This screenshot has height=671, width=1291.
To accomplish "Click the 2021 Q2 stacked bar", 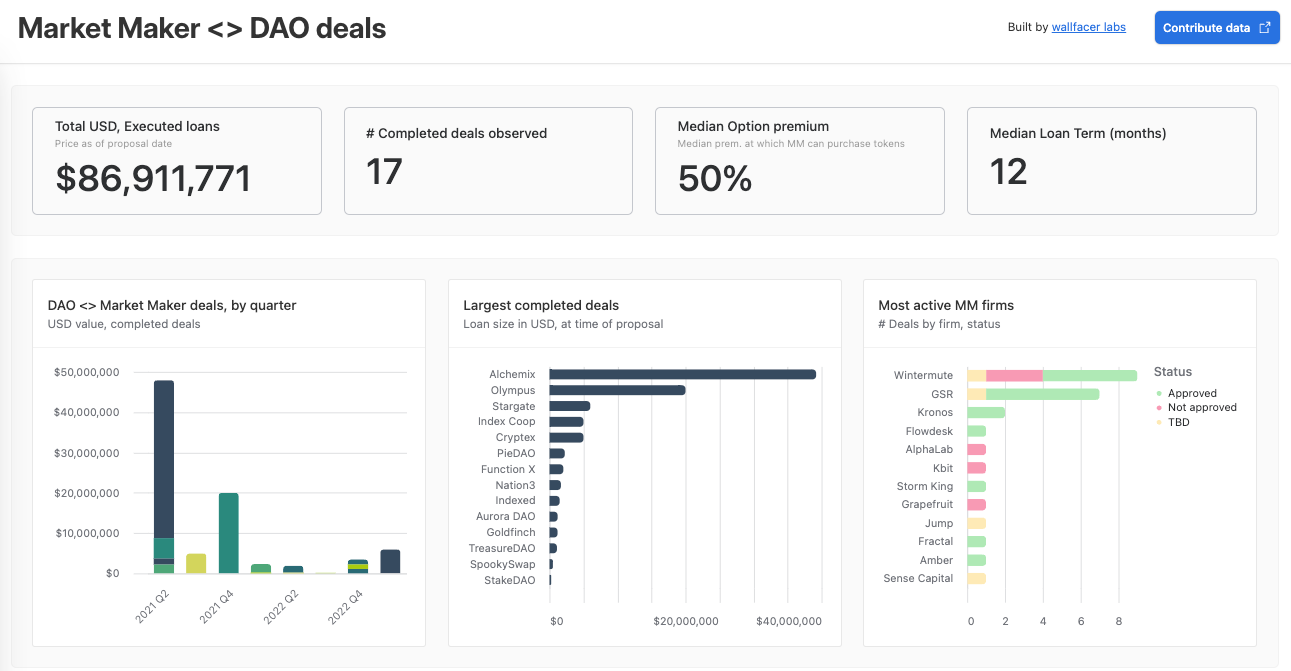I will (164, 477).
